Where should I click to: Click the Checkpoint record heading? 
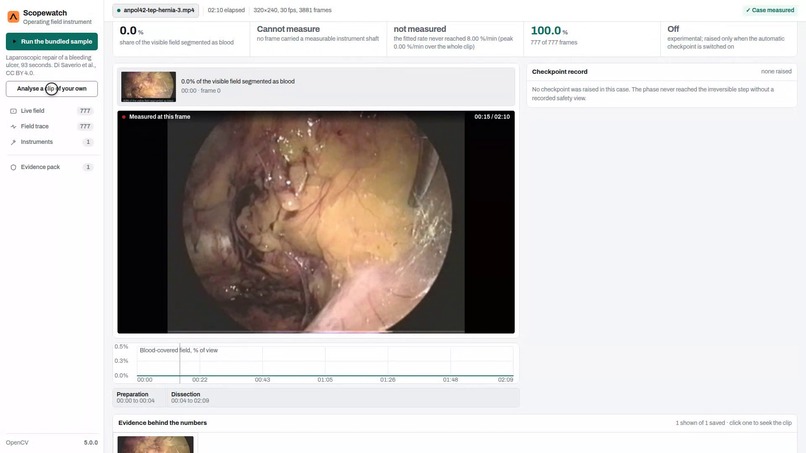tap(559, 72)
